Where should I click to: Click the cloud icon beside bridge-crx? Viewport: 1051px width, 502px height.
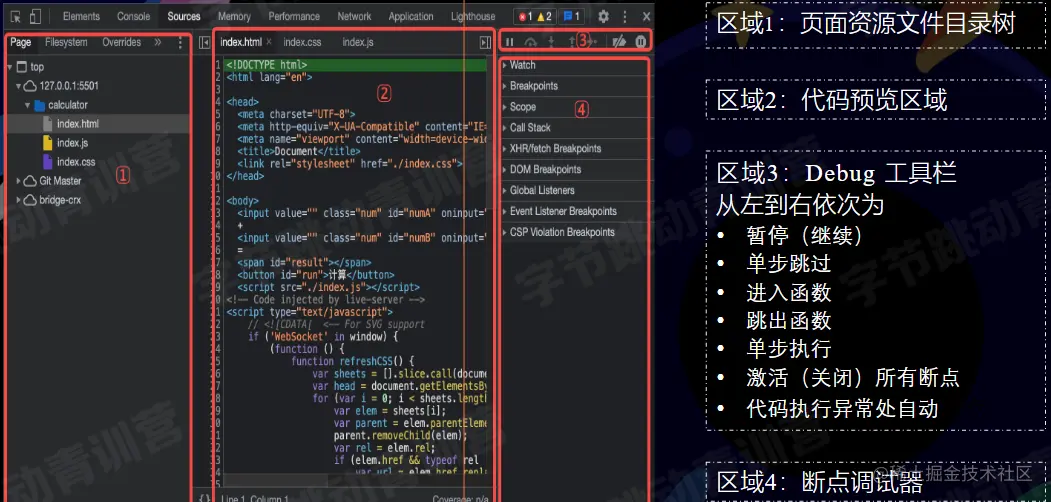(x=29, y=200)
